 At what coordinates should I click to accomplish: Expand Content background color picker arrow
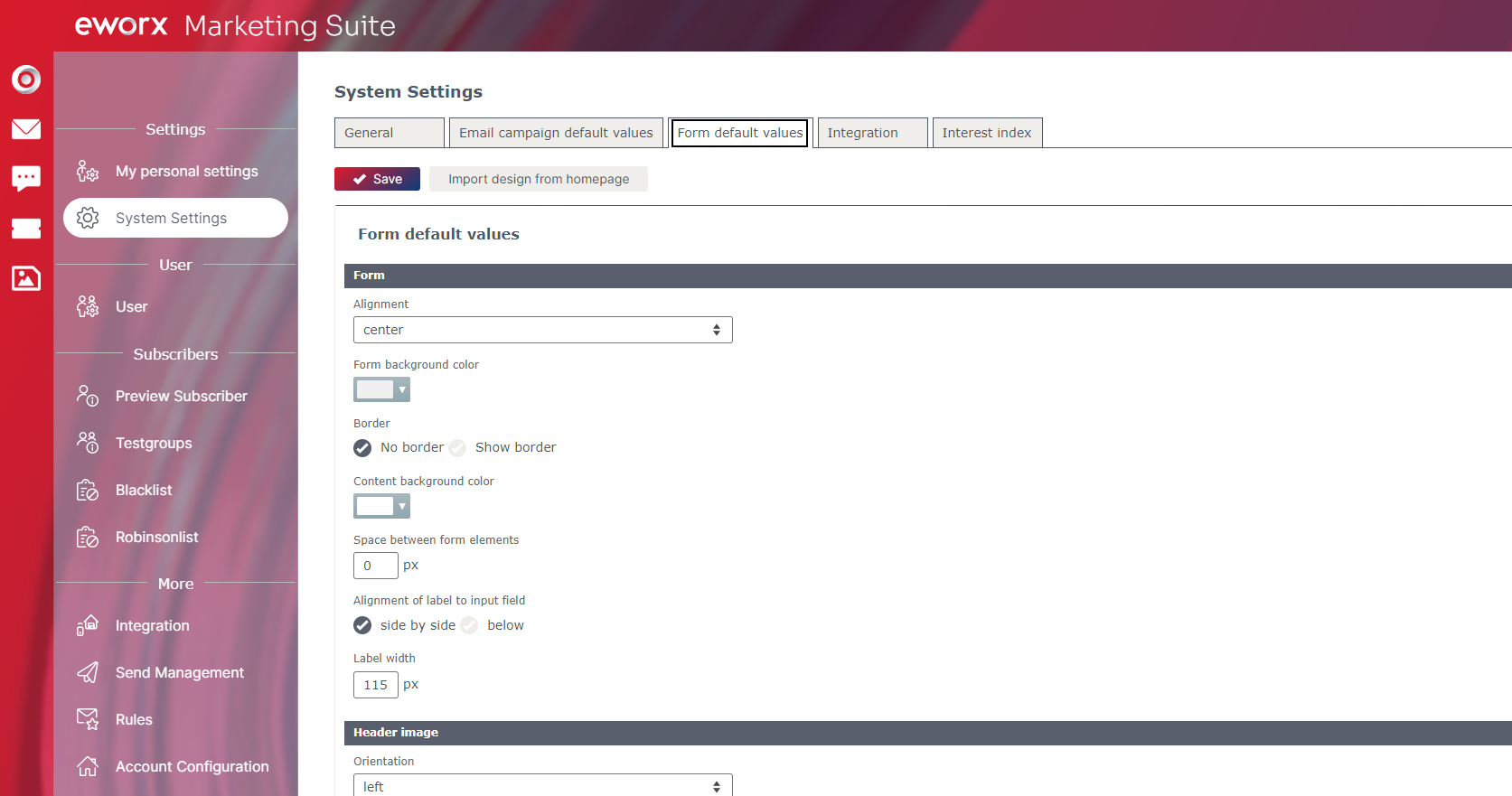click(x=402, y=506)
